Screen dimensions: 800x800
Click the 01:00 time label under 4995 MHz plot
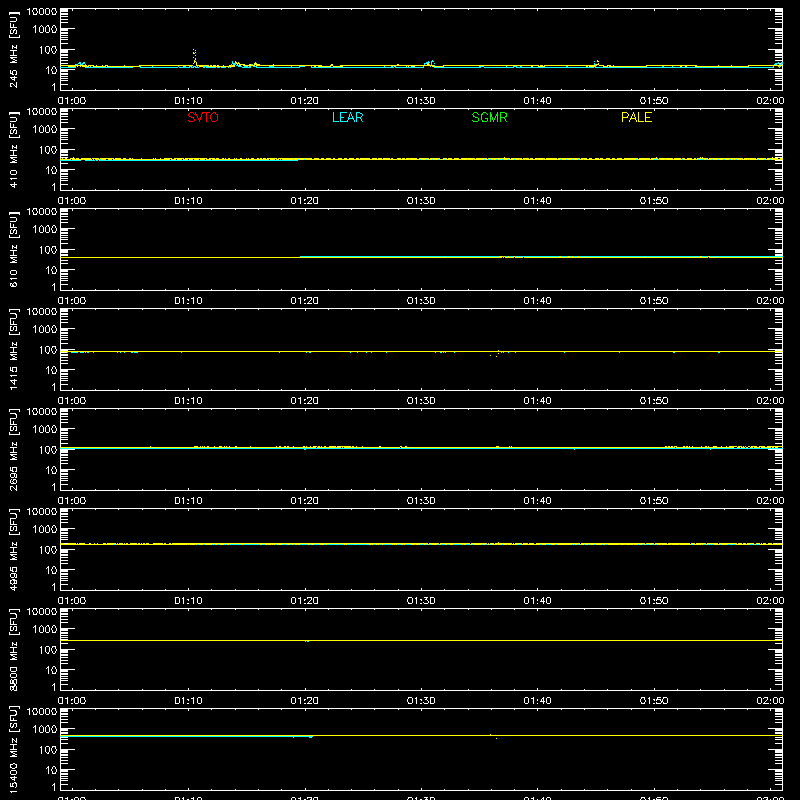click(72, 601)
